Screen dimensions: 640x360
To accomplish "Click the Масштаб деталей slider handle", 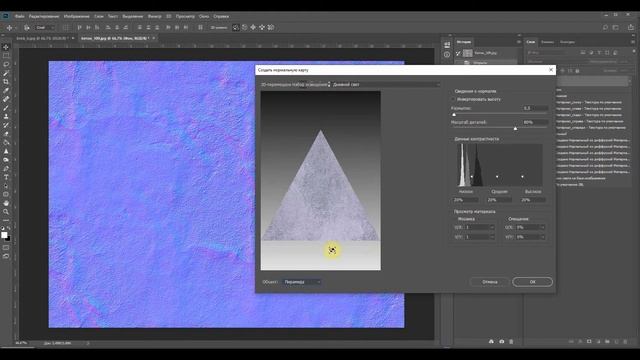I will [515, 129].
